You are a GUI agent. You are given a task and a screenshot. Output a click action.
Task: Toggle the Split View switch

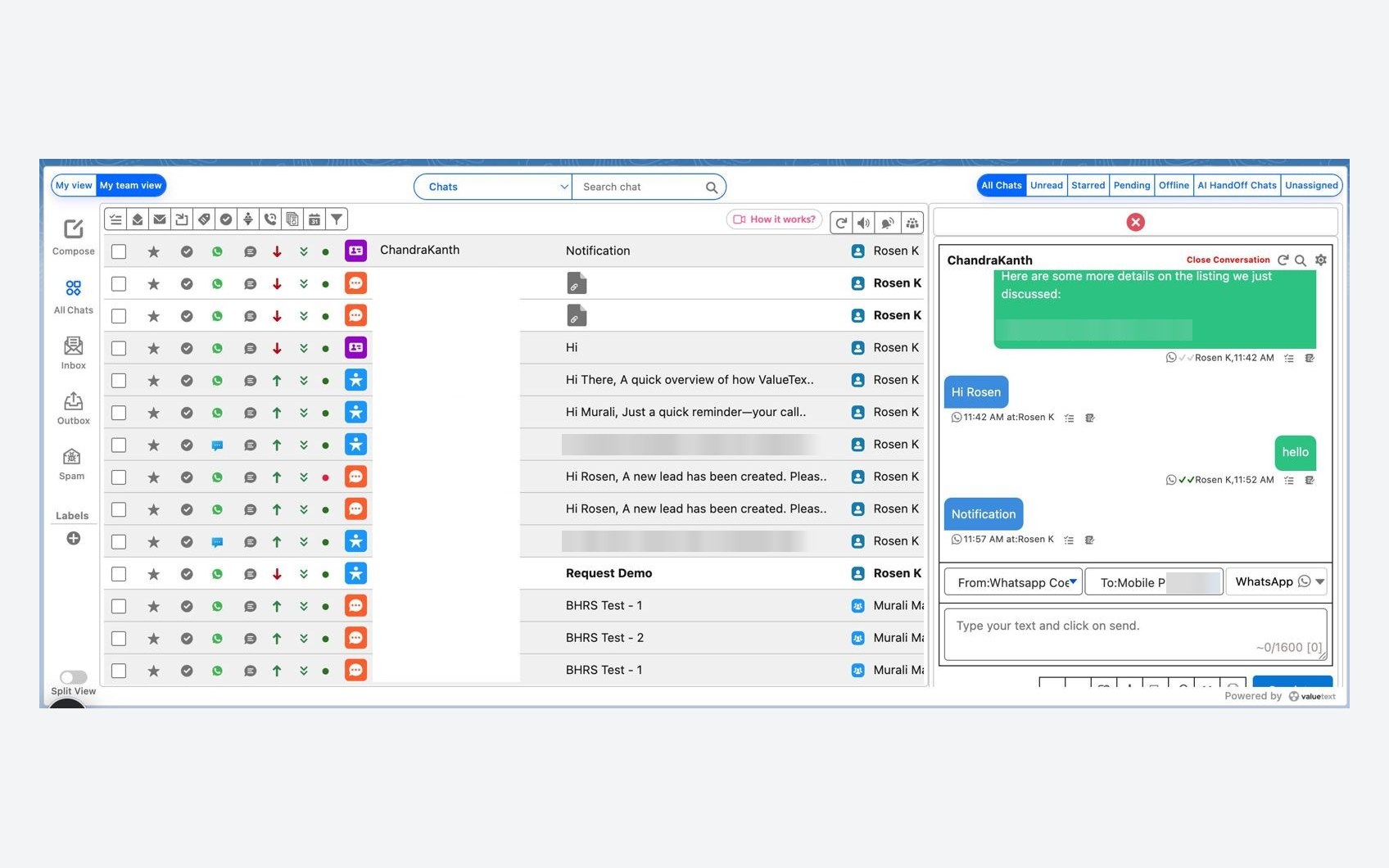click(x=74, y=677)
